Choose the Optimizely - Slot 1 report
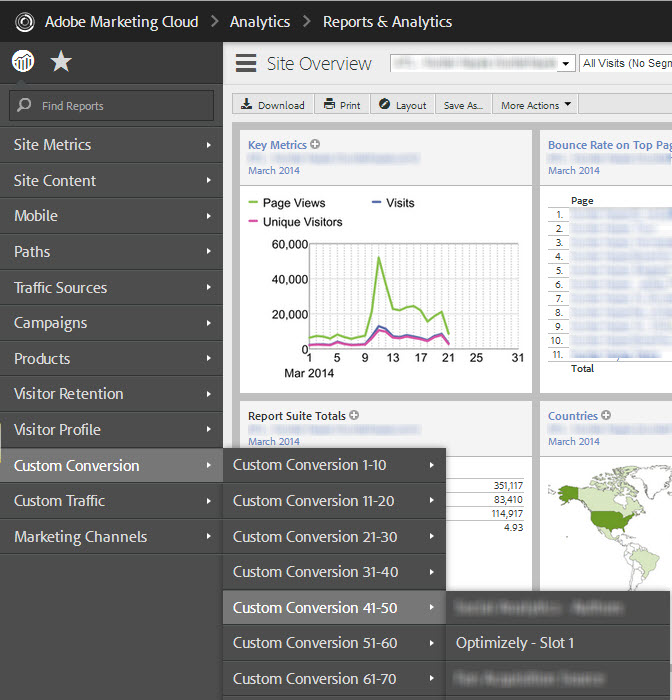This screenshot has width=672, height=700. click(558, 643)
